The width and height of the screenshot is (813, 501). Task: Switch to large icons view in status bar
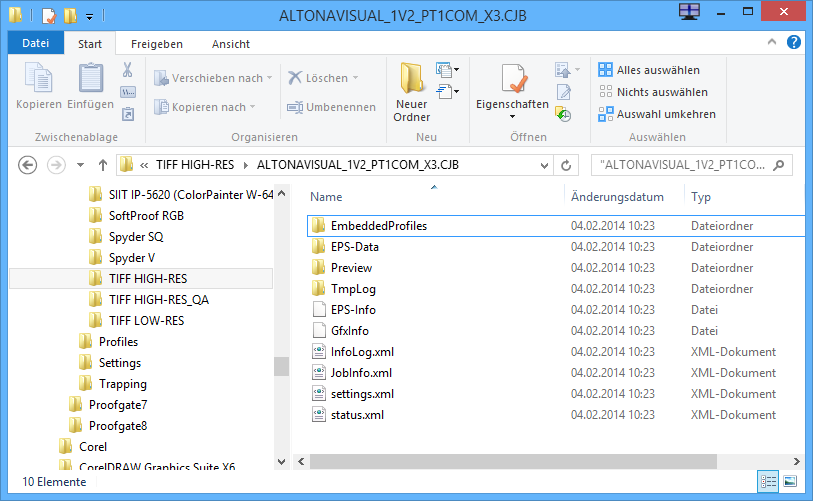click(x=790, y=481)
